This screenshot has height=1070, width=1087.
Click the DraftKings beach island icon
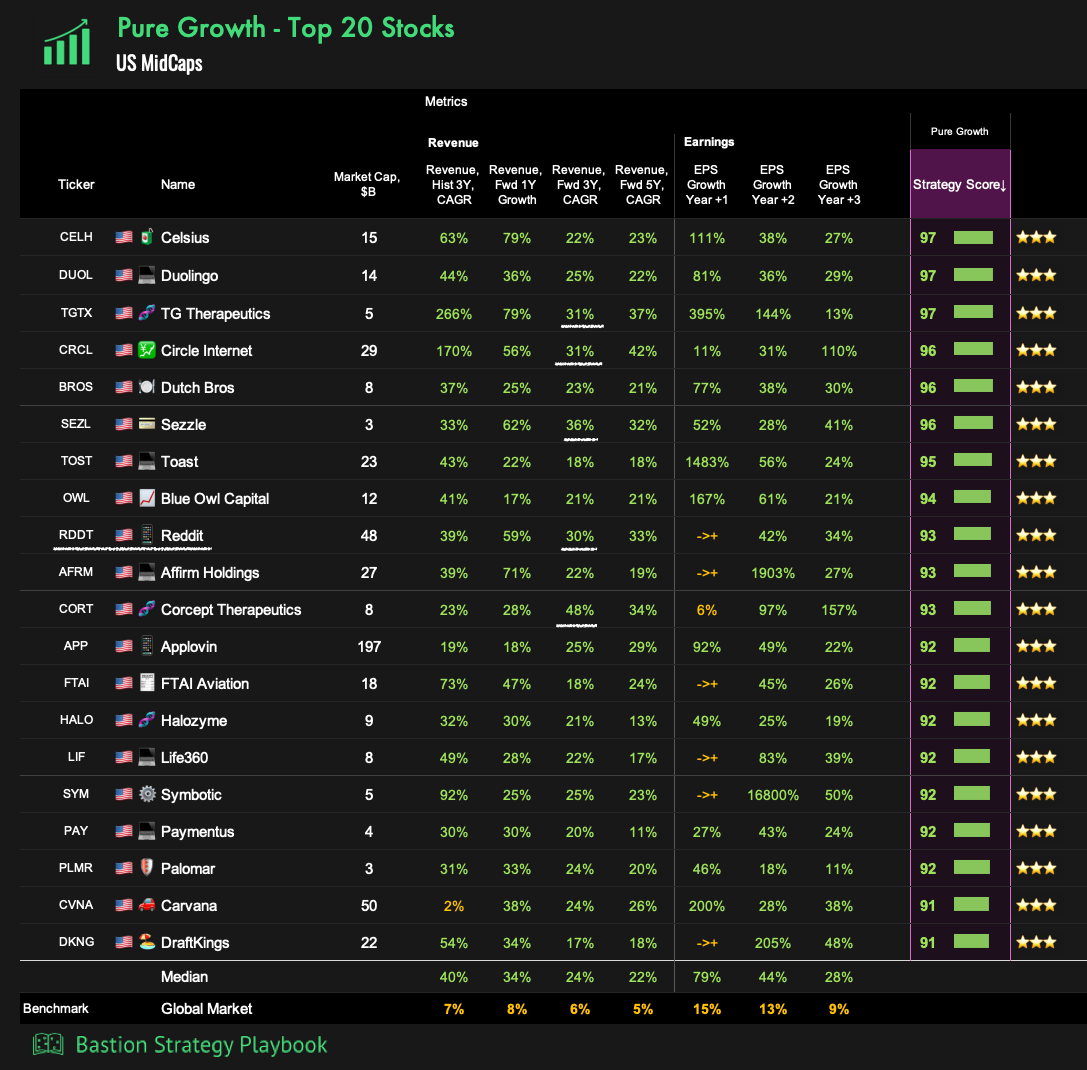[146, 941]
